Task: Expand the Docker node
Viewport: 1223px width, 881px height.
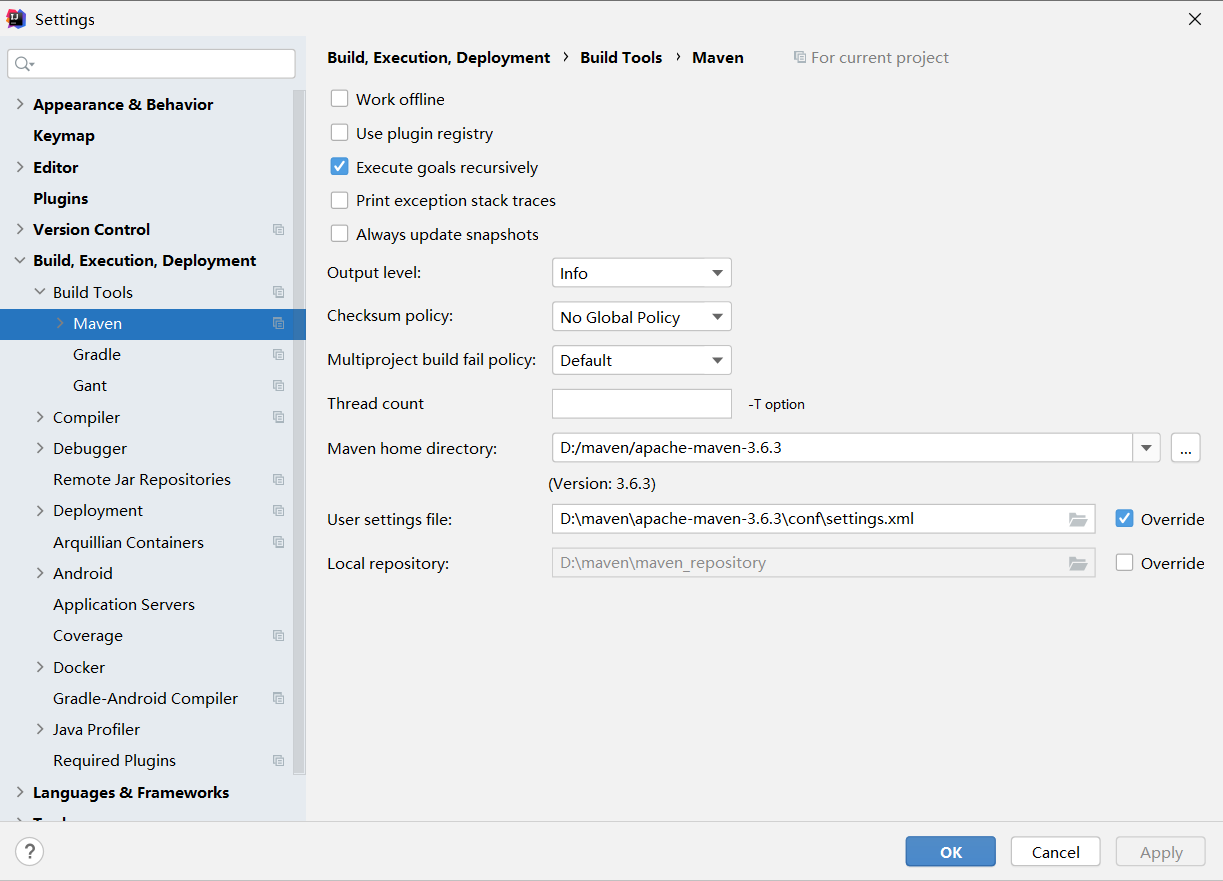Action: point(40,667)
